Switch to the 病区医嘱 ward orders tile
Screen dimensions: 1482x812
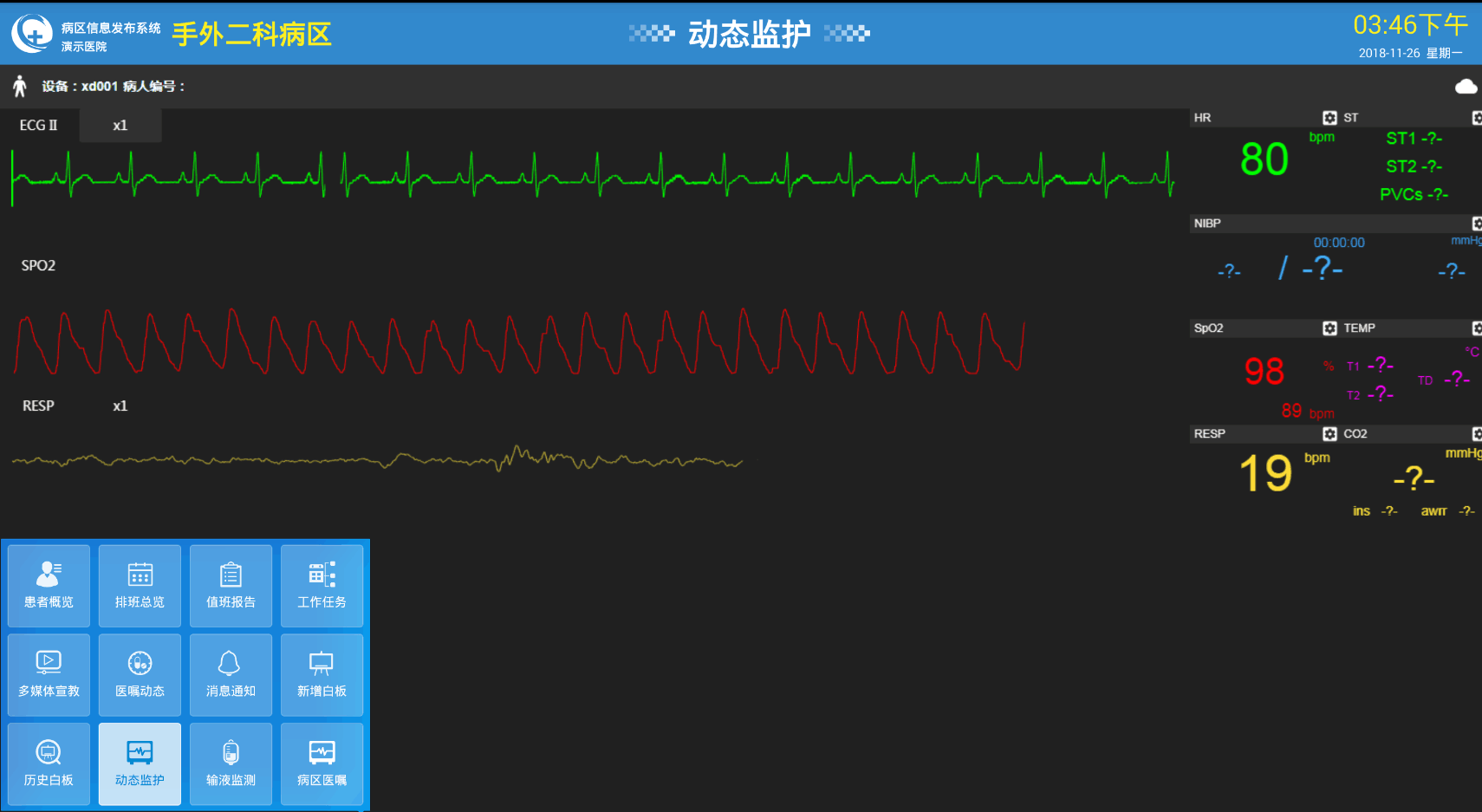(x=322, y=764)
